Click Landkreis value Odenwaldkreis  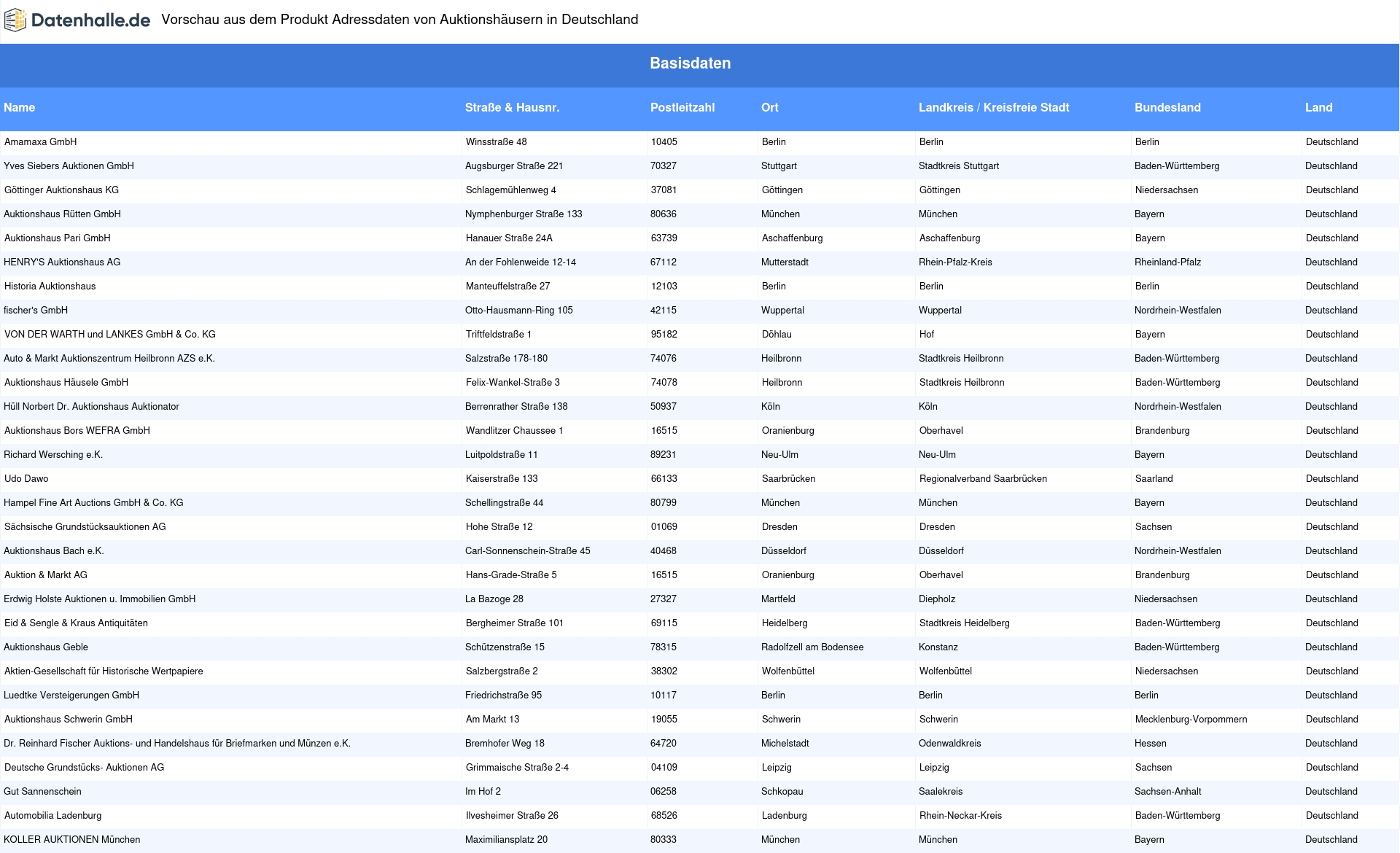click(x=950, y=744)
